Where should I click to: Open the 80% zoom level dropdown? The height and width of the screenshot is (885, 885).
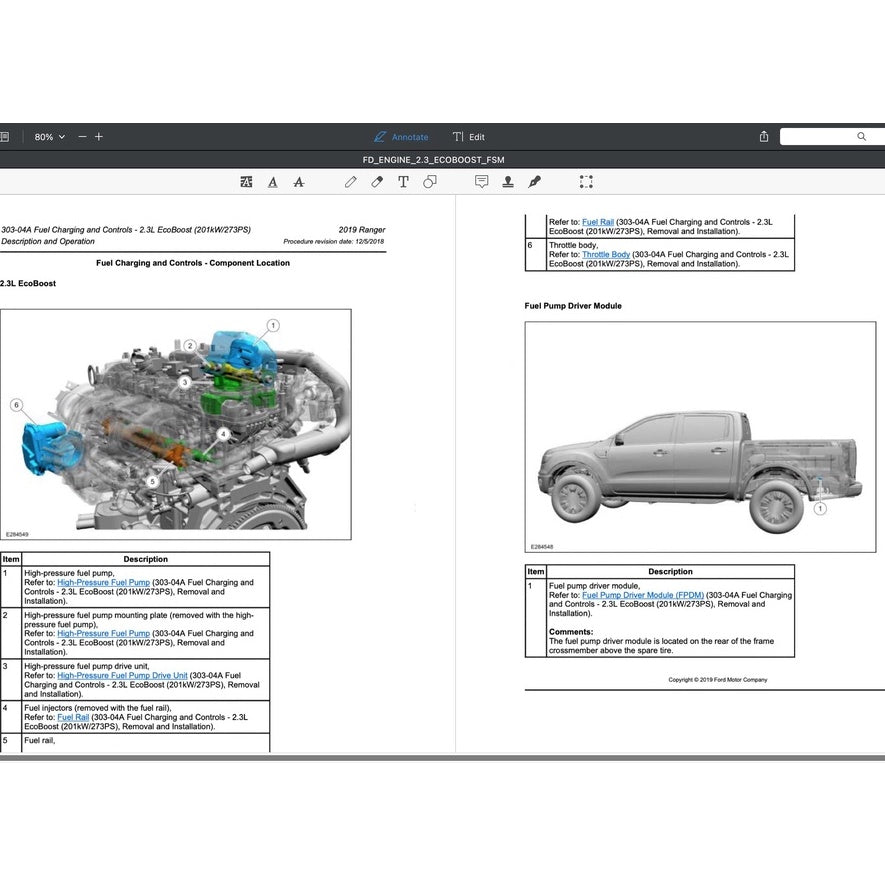pyautogui.click(x=48, y=136)
